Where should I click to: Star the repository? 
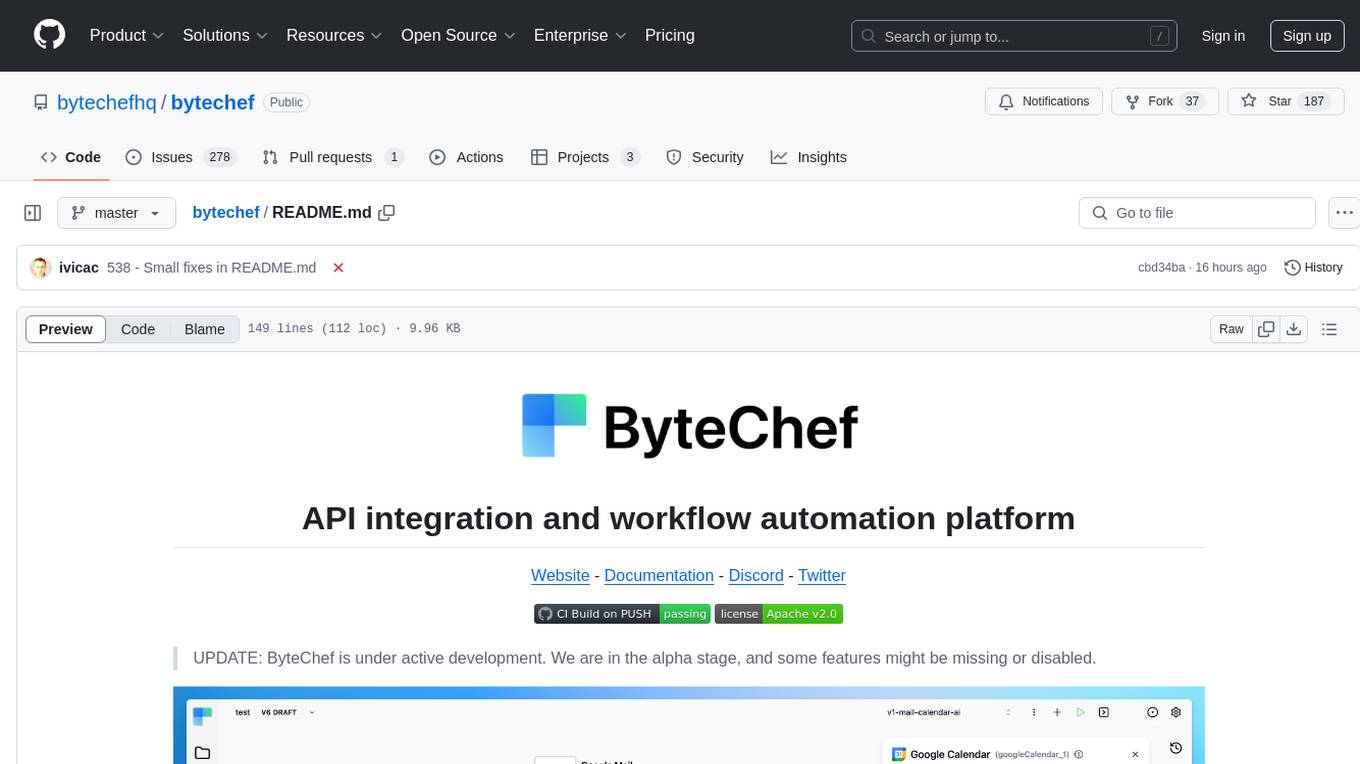pyautogui.click(x=1285, y=101)
